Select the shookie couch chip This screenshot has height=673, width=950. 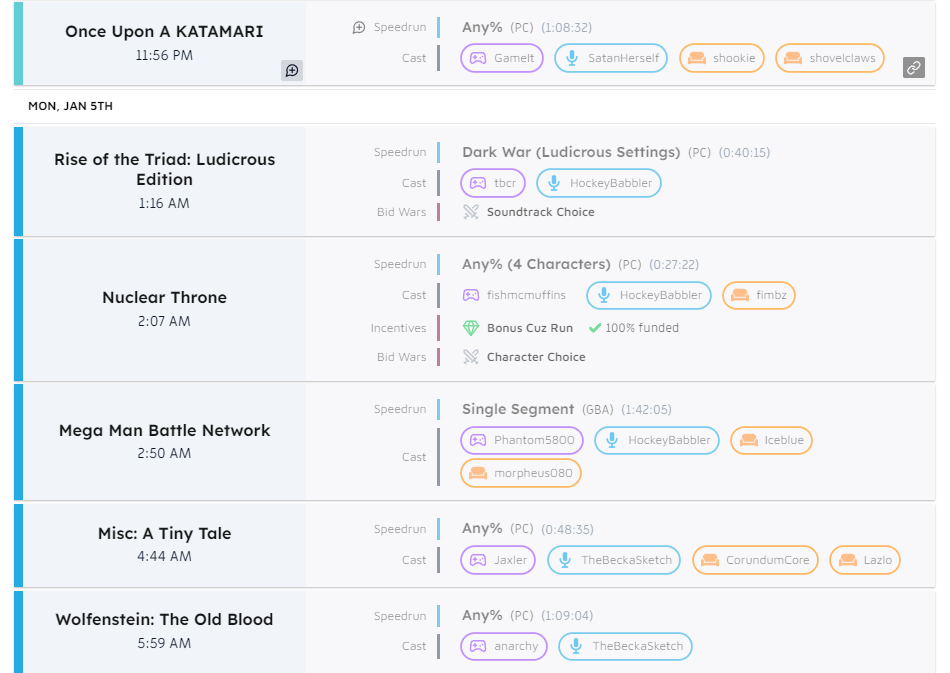[722, 58]
